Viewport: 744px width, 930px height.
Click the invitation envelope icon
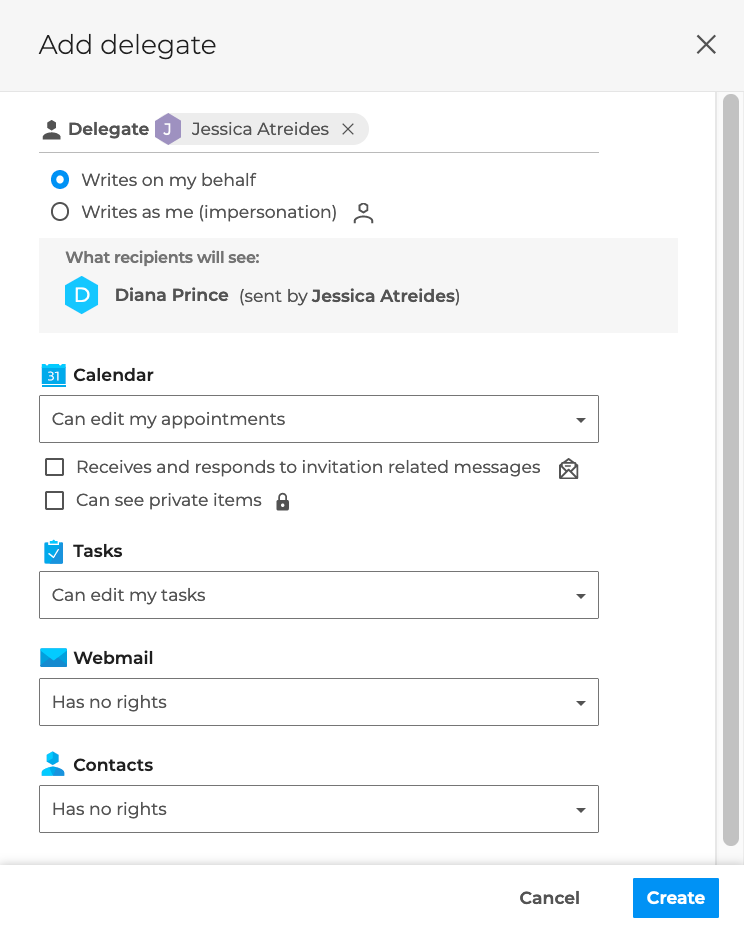568,468
